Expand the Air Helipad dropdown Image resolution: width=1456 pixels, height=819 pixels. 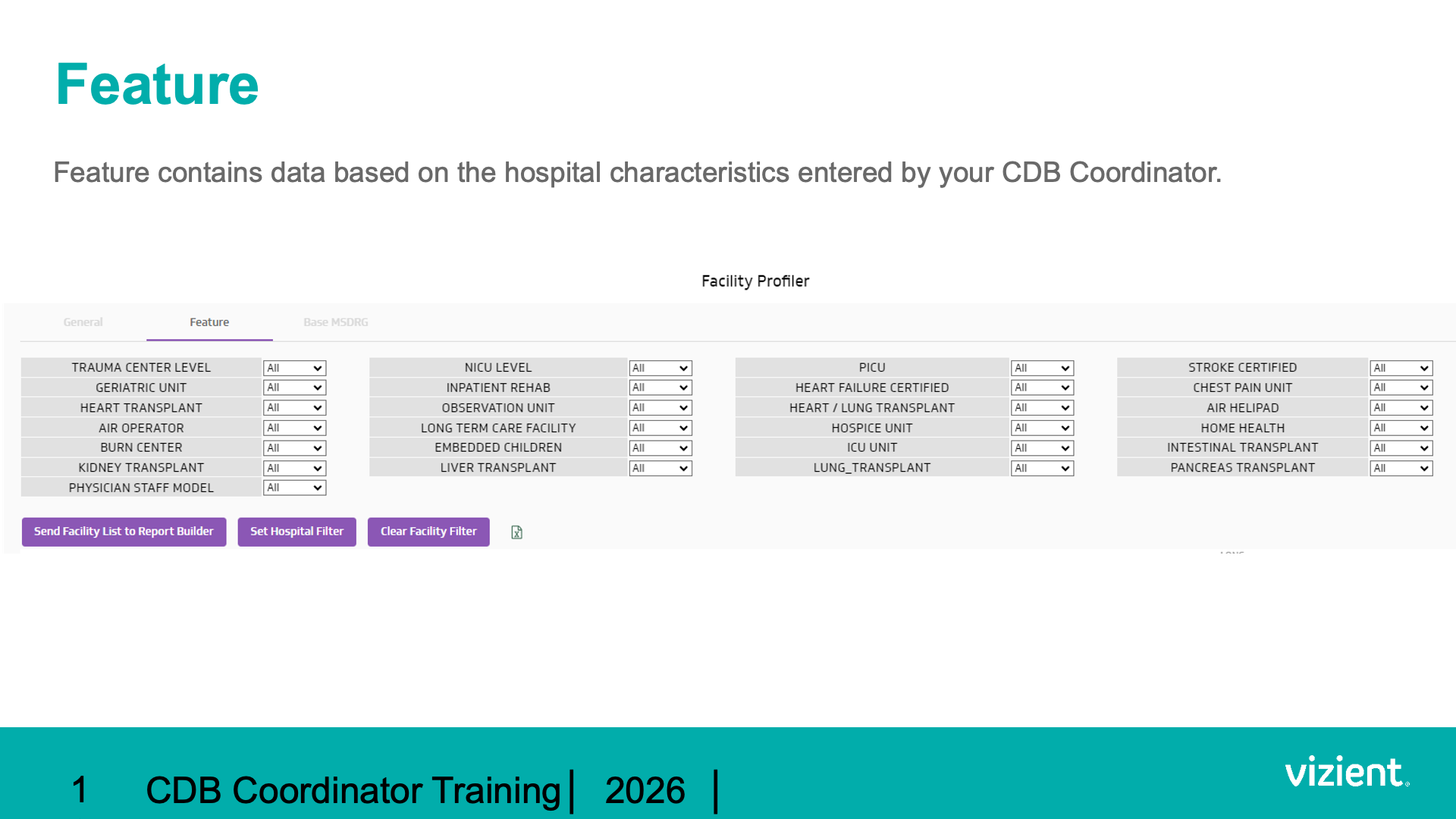tap(1401, 408)
